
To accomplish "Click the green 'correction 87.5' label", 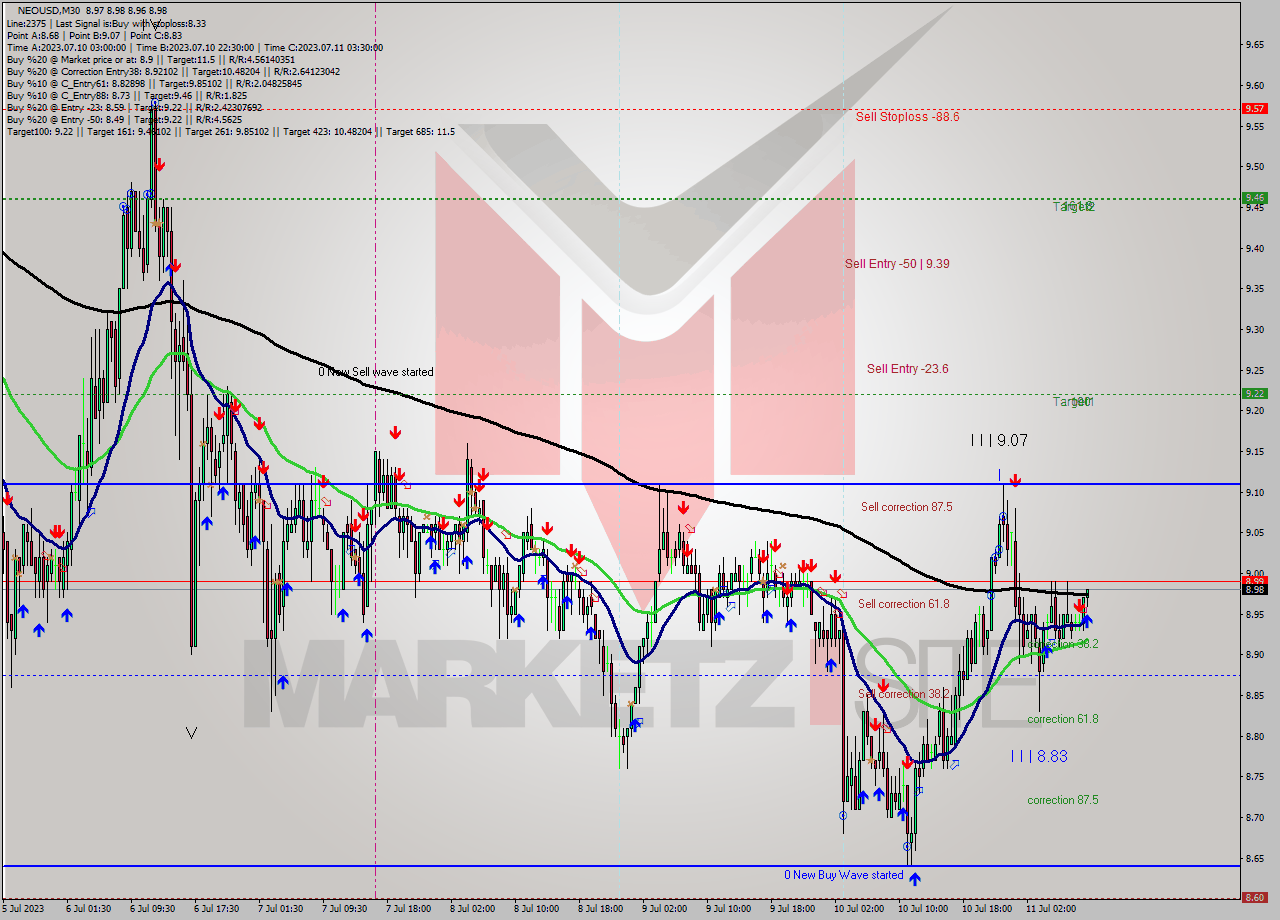I will click(x=1062, y=800).
